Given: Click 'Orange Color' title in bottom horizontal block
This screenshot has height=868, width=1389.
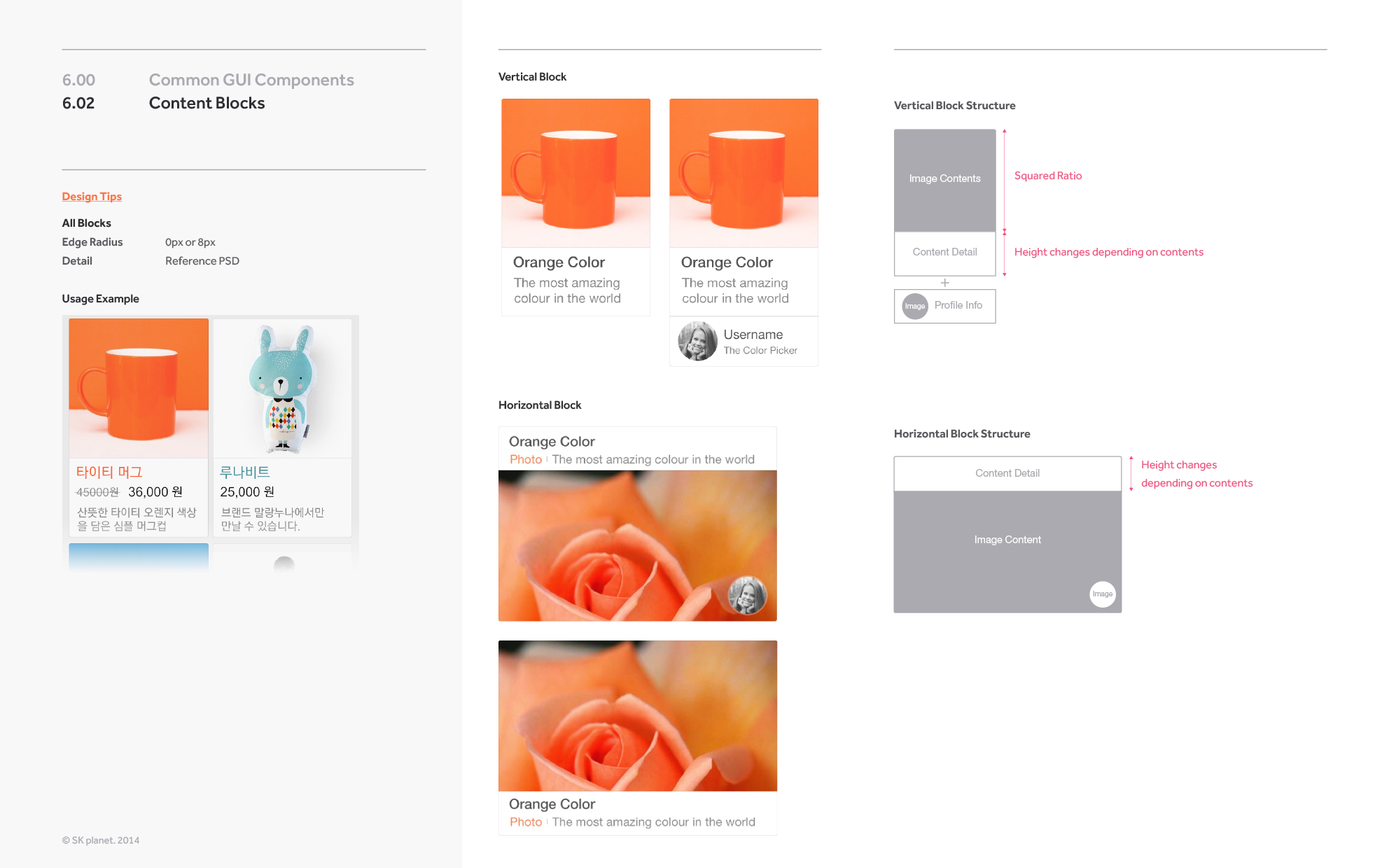Looking at the screenshot, I should pos(552,804).
